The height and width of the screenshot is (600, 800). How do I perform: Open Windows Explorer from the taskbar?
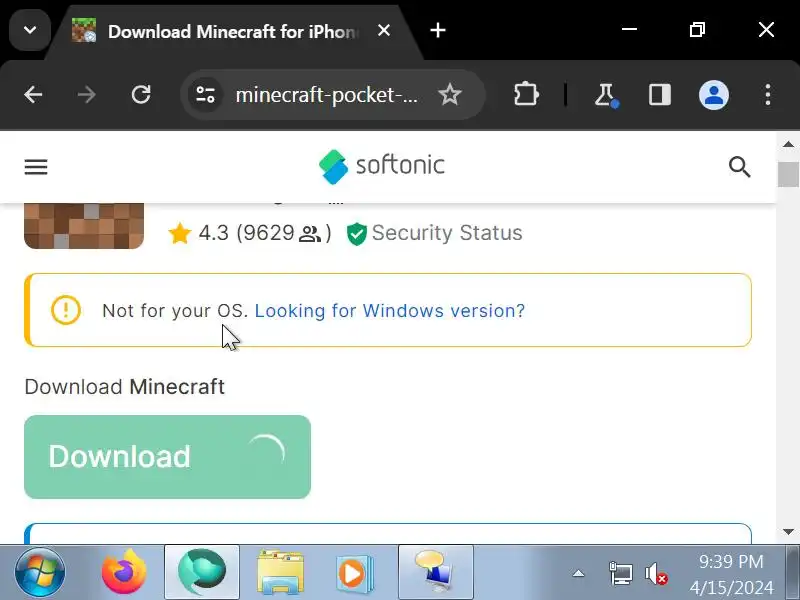point(280,572)
